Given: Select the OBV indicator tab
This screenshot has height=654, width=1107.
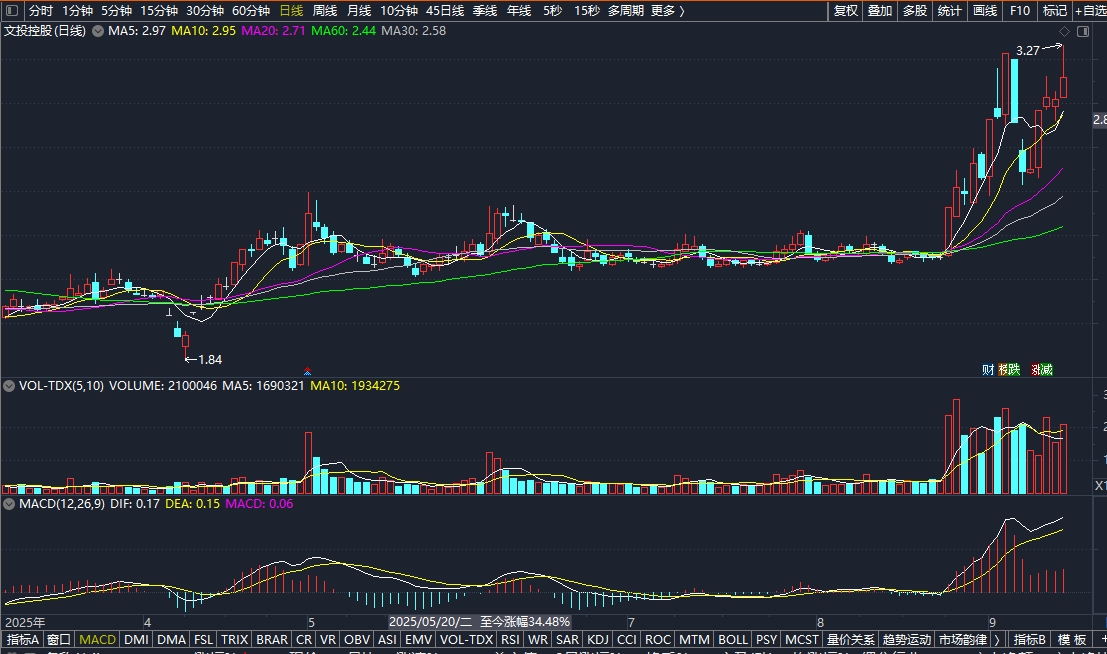Looking at the screenshot, I should click(x=357, y=639).
